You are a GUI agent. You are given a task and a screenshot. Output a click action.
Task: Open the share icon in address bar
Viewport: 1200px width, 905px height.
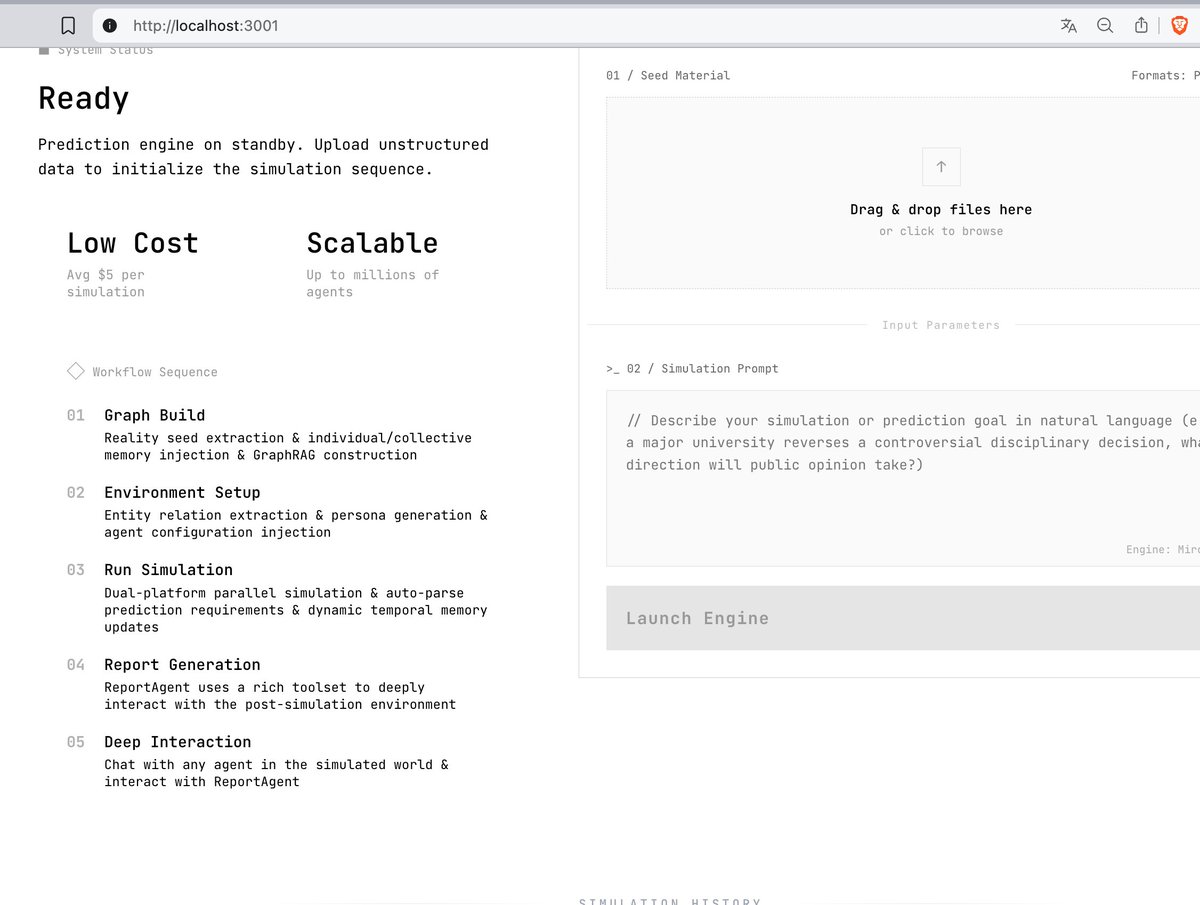pyautogui.click(x=1141, y=26)
